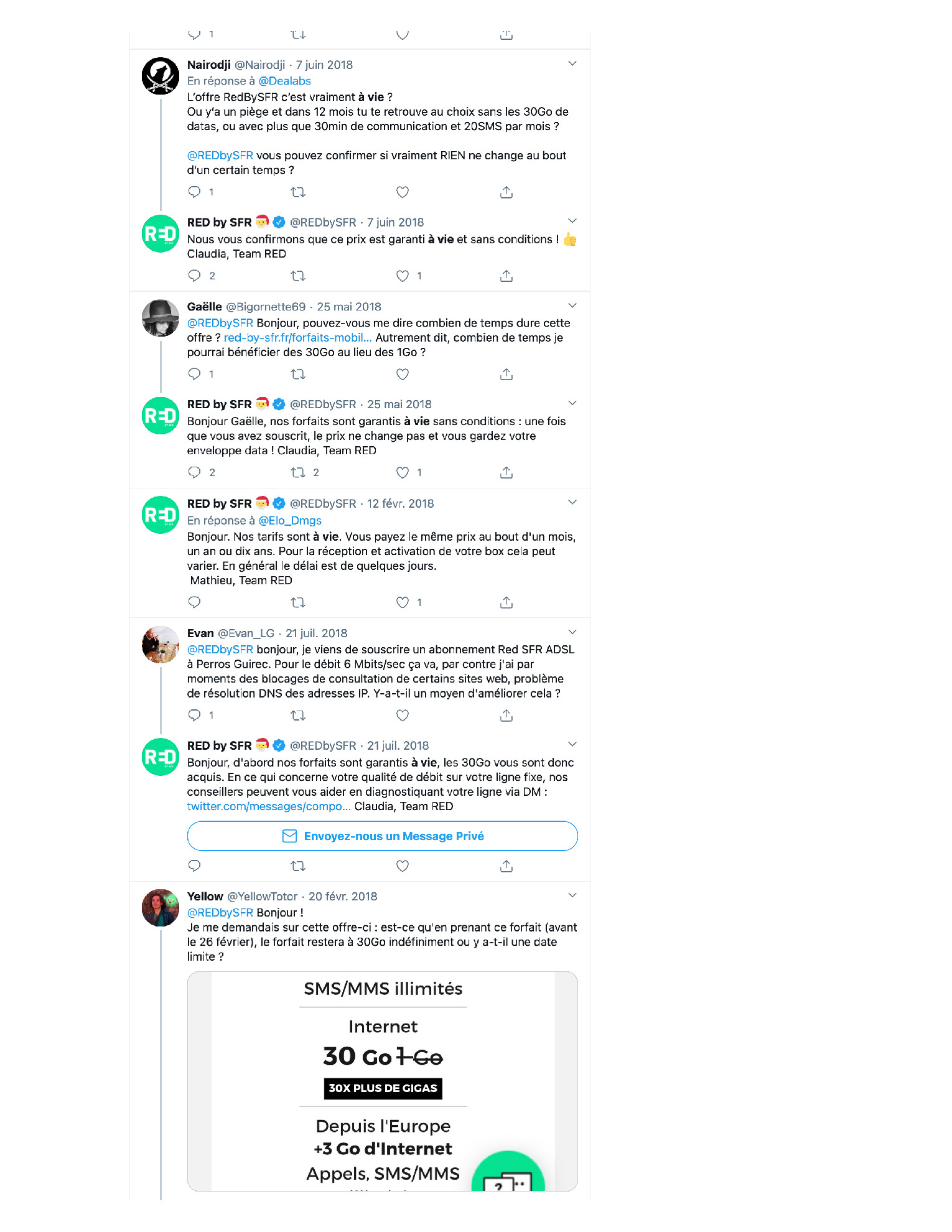
Task: Reply to RED by SFR's 12 févr. tweet
Action: pos(195,602)
